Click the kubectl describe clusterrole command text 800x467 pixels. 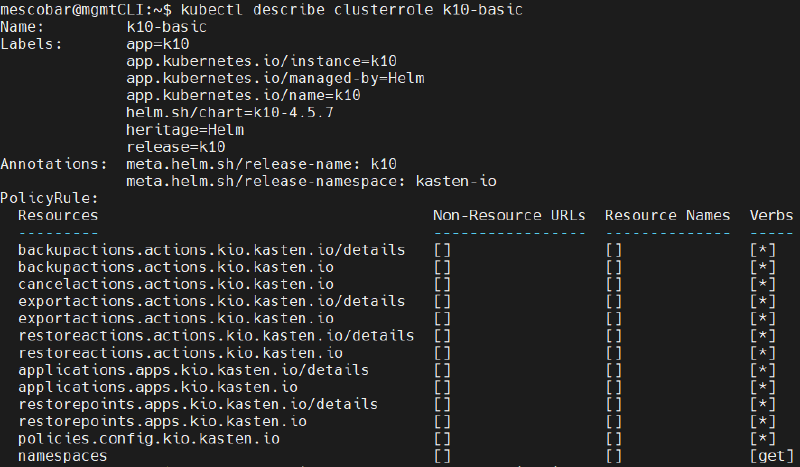[x=352, y=9]
